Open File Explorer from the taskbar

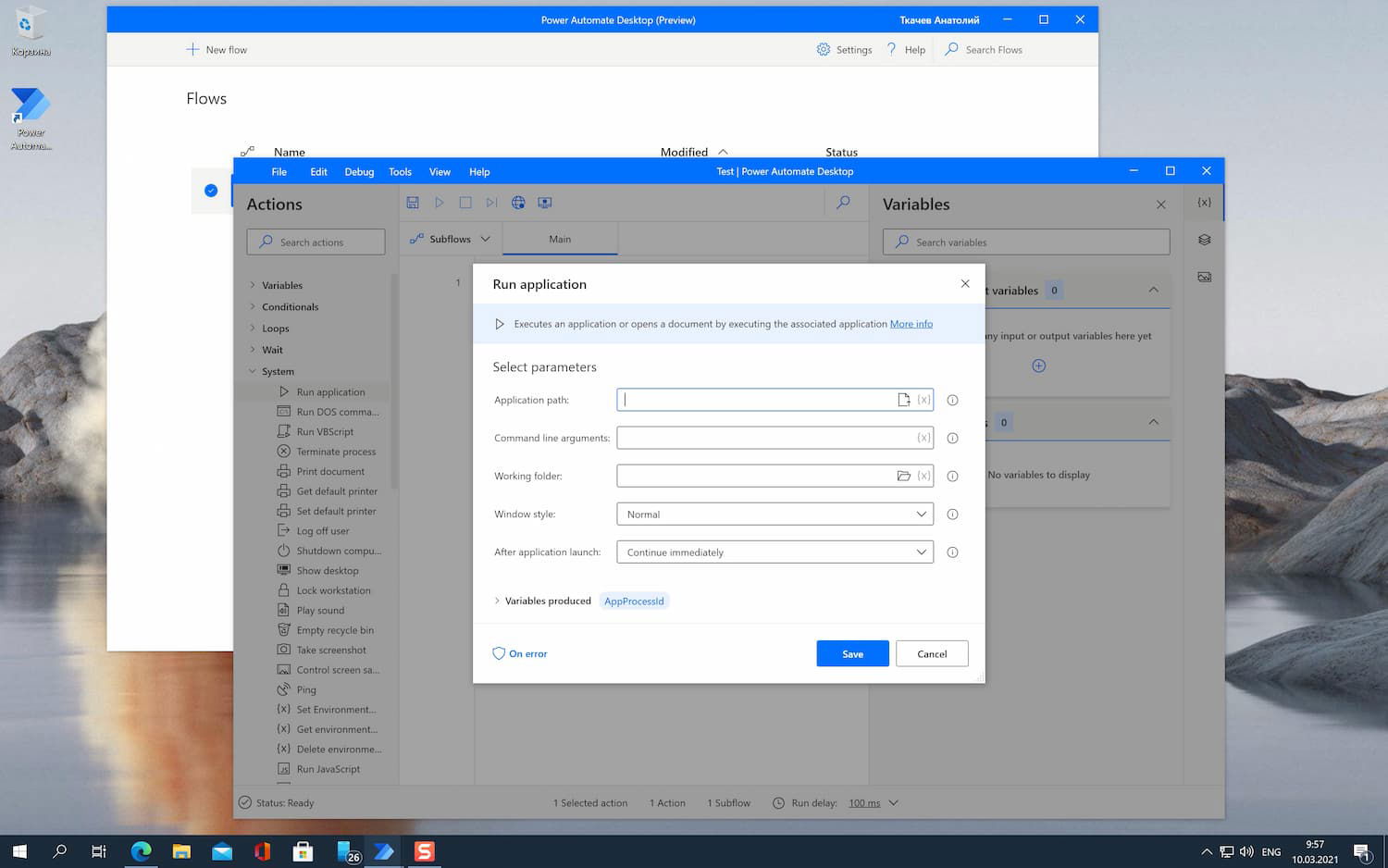[x=181, y=851]
